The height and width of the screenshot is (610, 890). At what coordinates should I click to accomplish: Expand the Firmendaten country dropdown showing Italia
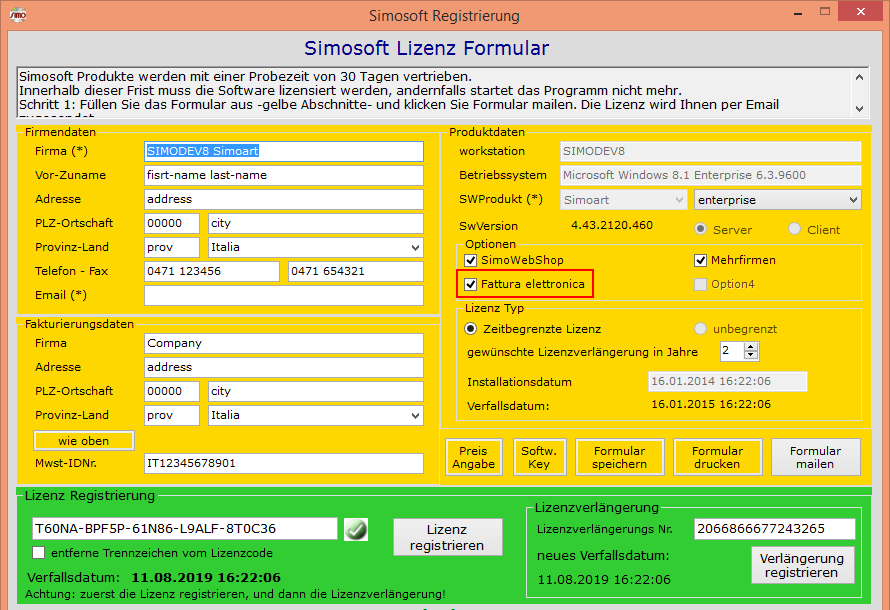(315, 247)
